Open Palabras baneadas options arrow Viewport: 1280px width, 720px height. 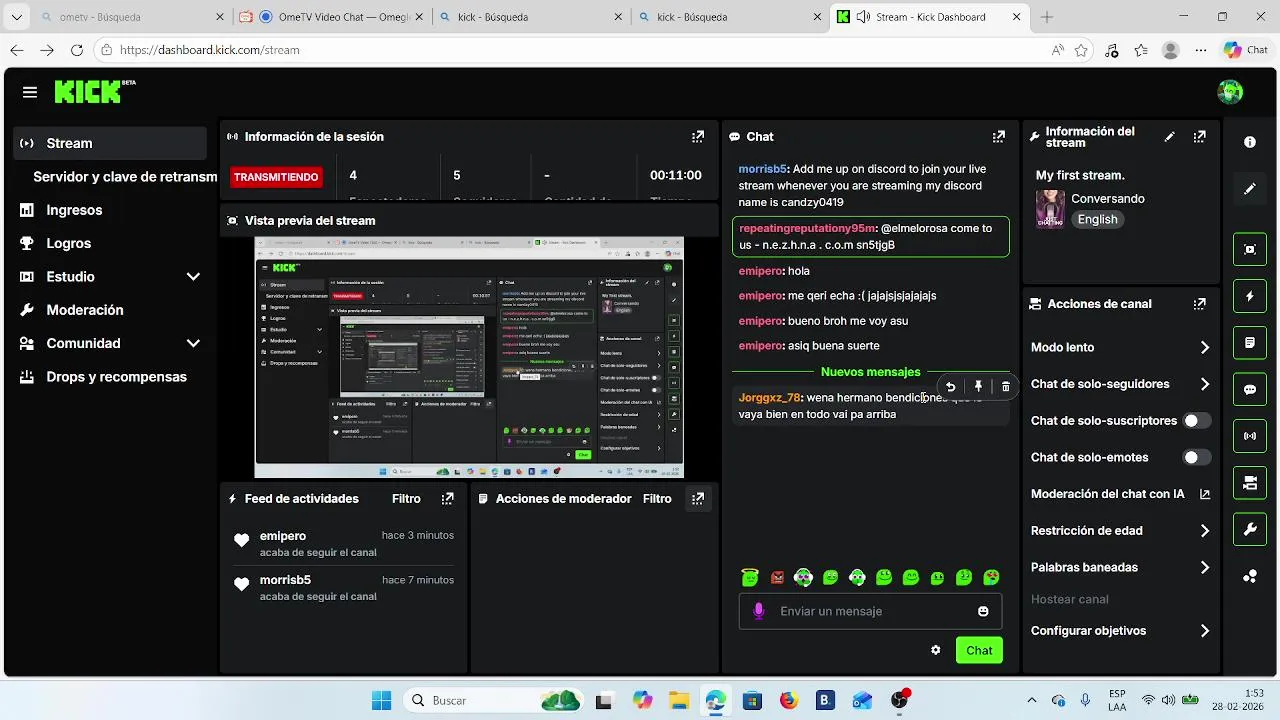[1205, 568]
